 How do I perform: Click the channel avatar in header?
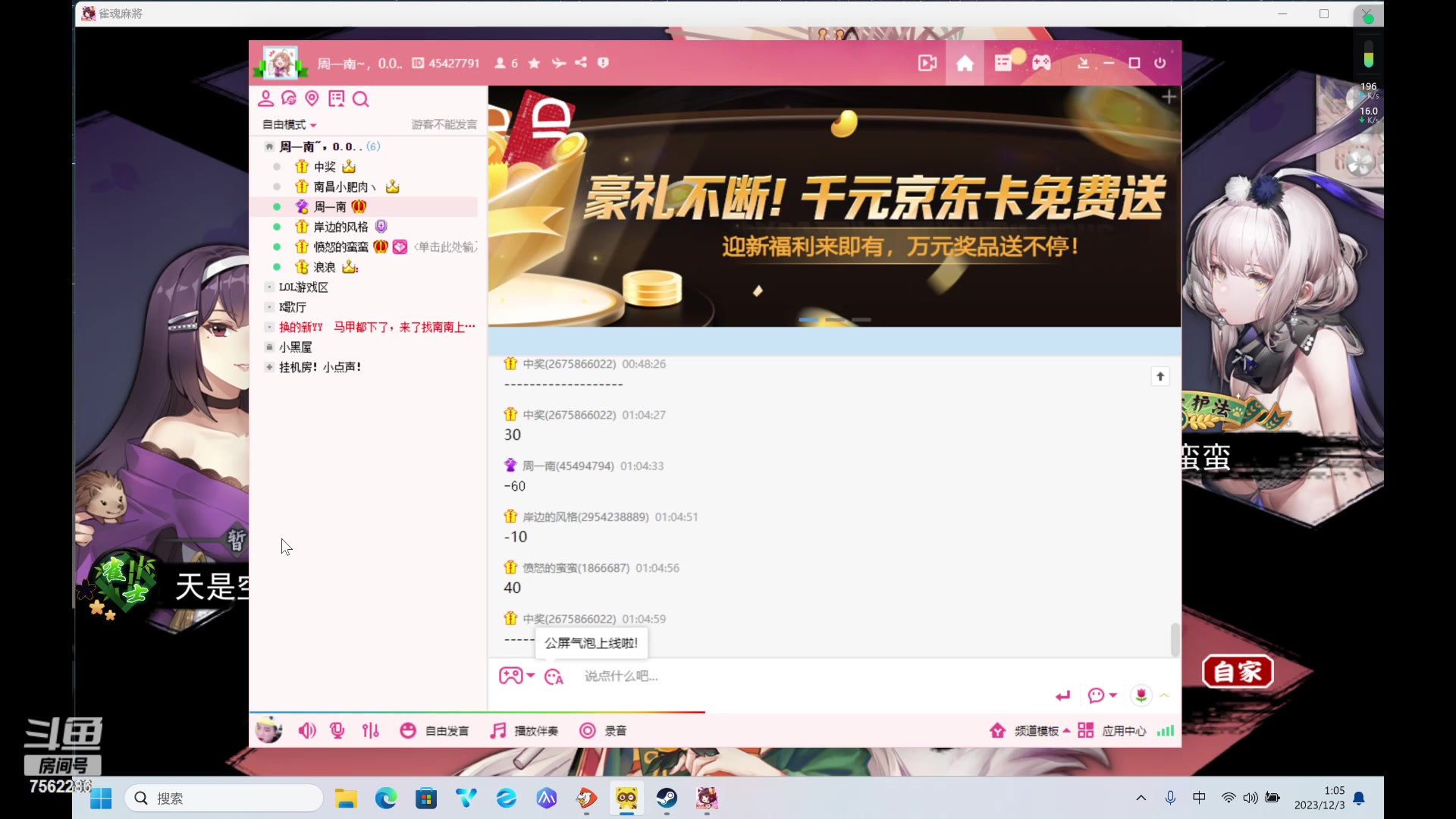tap(280, 63)
